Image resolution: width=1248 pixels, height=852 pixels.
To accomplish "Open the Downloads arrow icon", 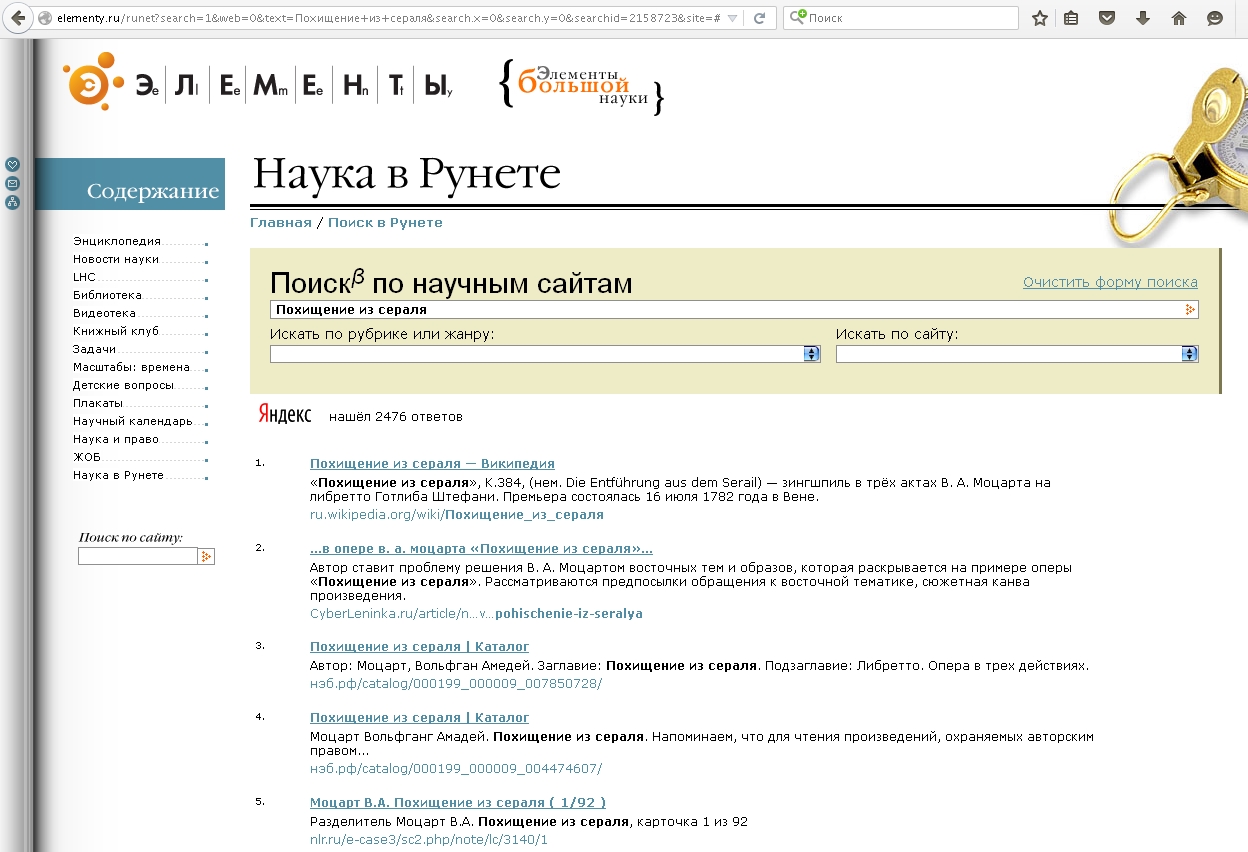I will (1143, 18).
